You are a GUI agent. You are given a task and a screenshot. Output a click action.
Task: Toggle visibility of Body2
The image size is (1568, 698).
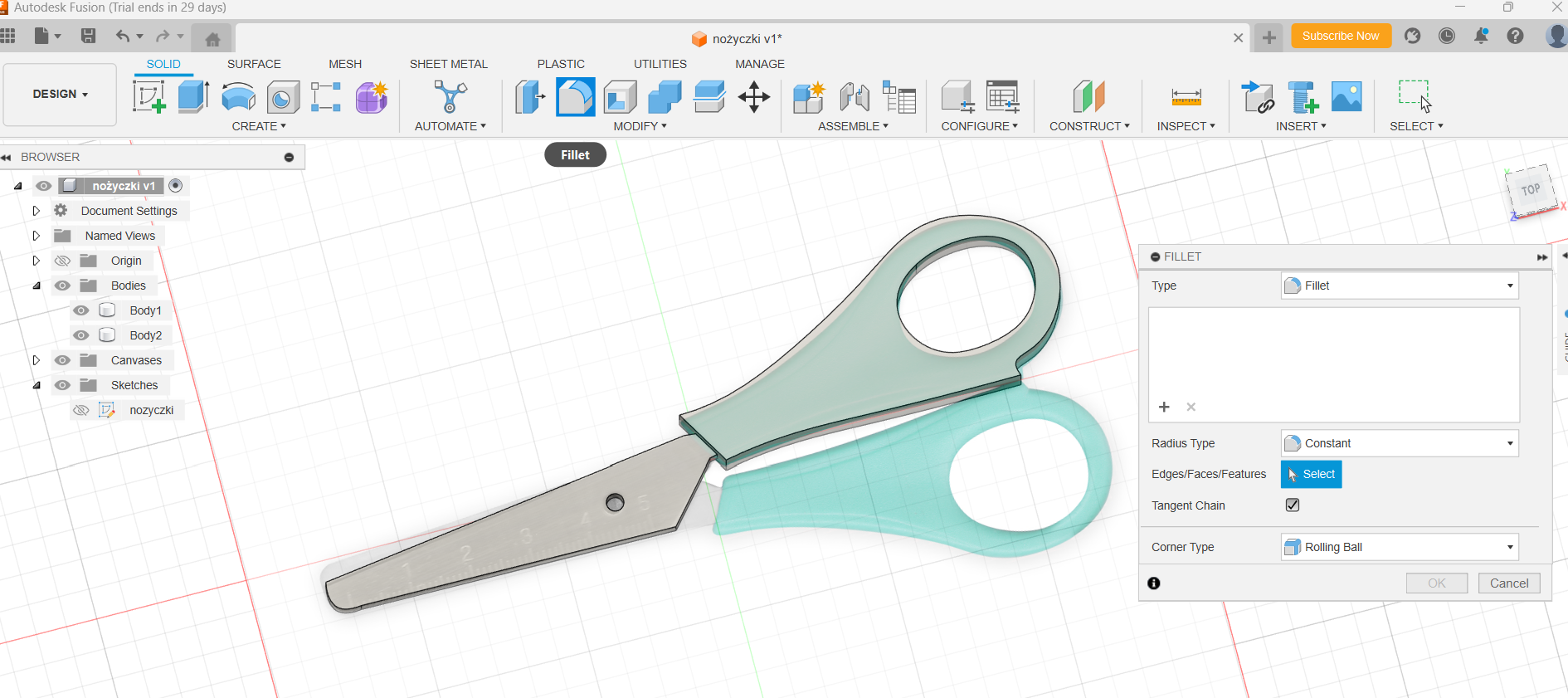80,335
